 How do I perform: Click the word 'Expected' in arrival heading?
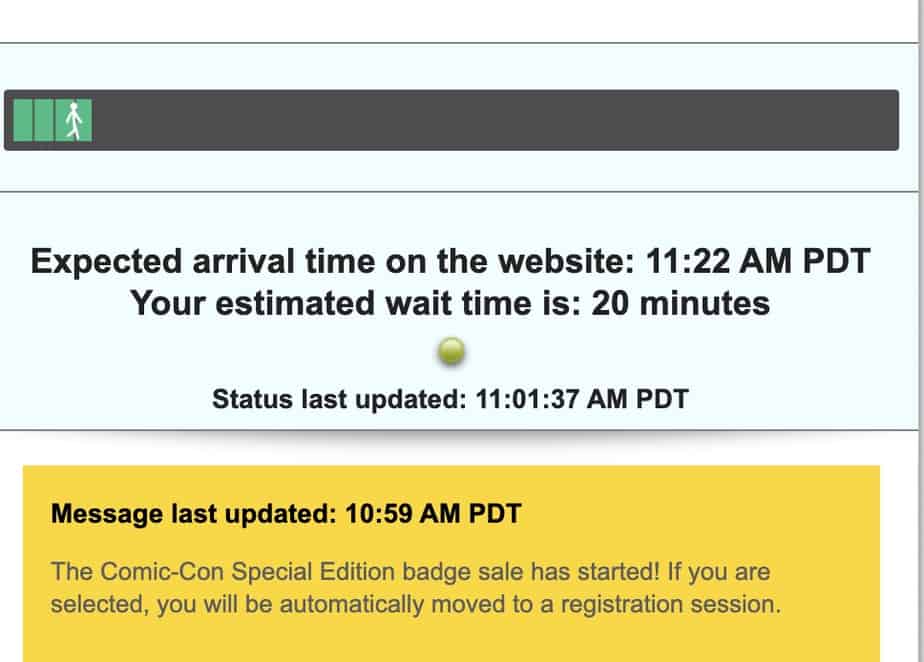click(106, 262)
